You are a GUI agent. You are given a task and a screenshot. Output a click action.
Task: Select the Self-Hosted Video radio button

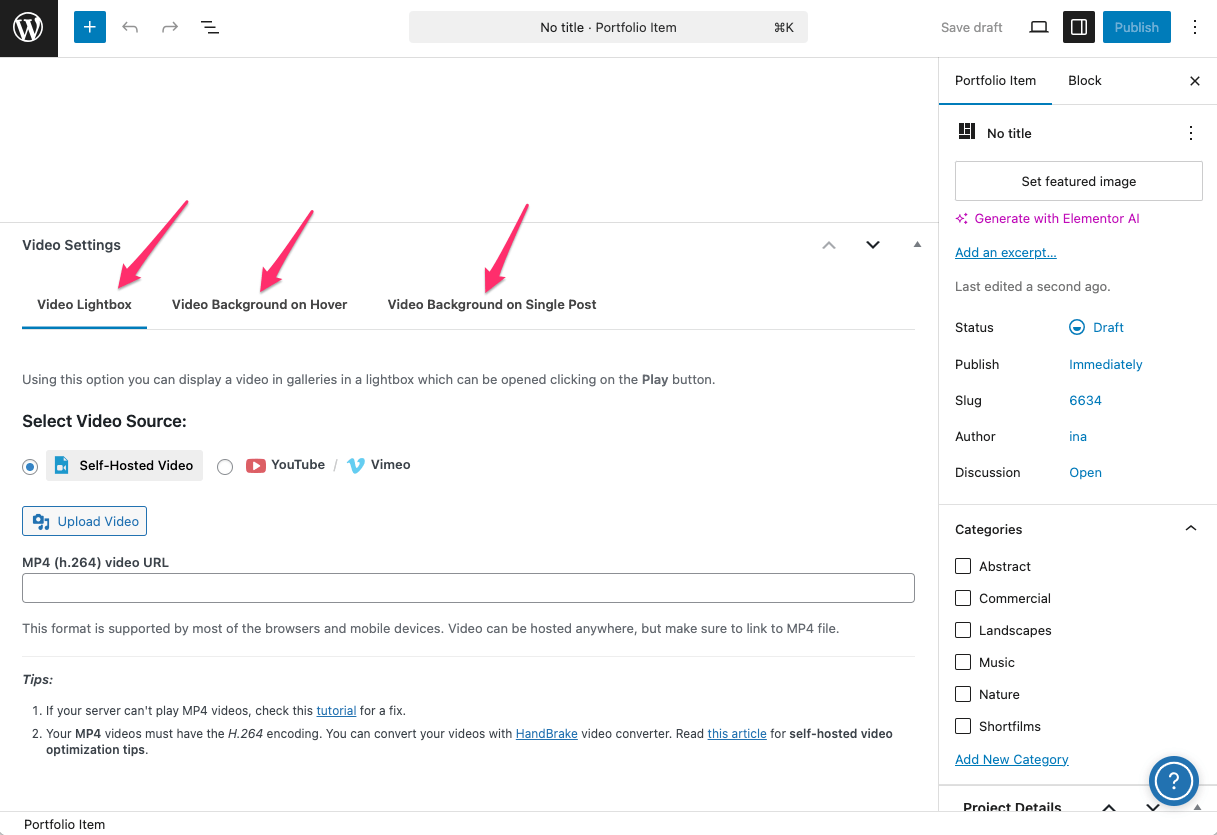tap(30, 466)
